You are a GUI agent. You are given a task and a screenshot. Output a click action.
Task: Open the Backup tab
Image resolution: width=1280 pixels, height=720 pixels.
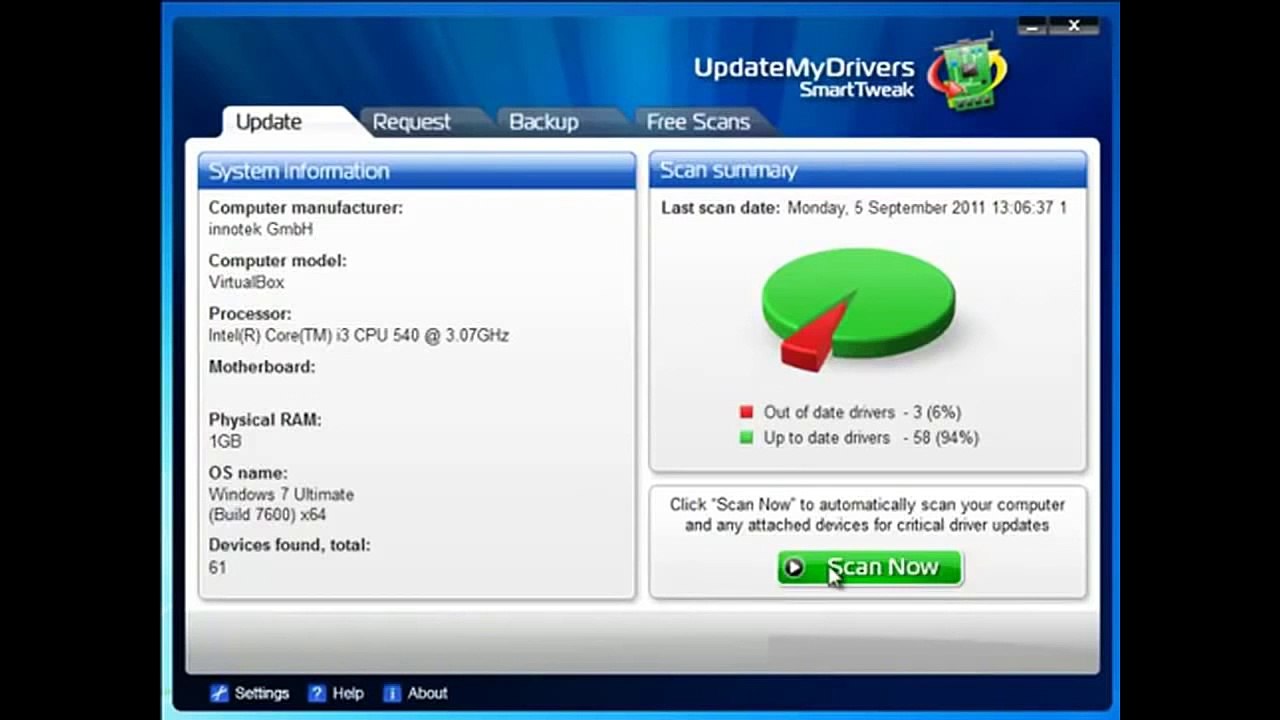[543, 121]
